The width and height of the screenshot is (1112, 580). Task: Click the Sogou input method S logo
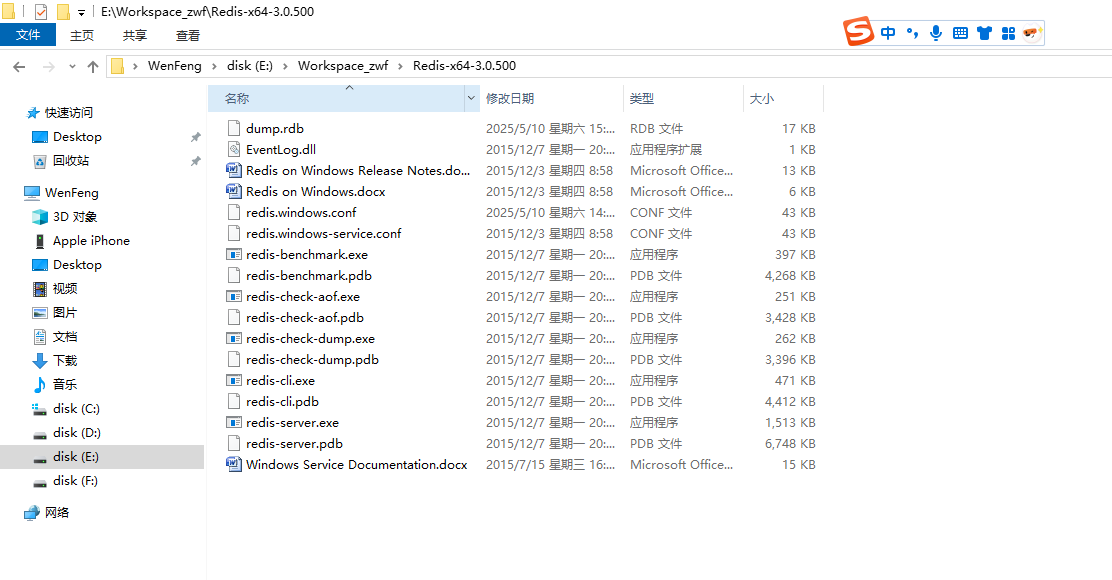click(x=858, y=32)
